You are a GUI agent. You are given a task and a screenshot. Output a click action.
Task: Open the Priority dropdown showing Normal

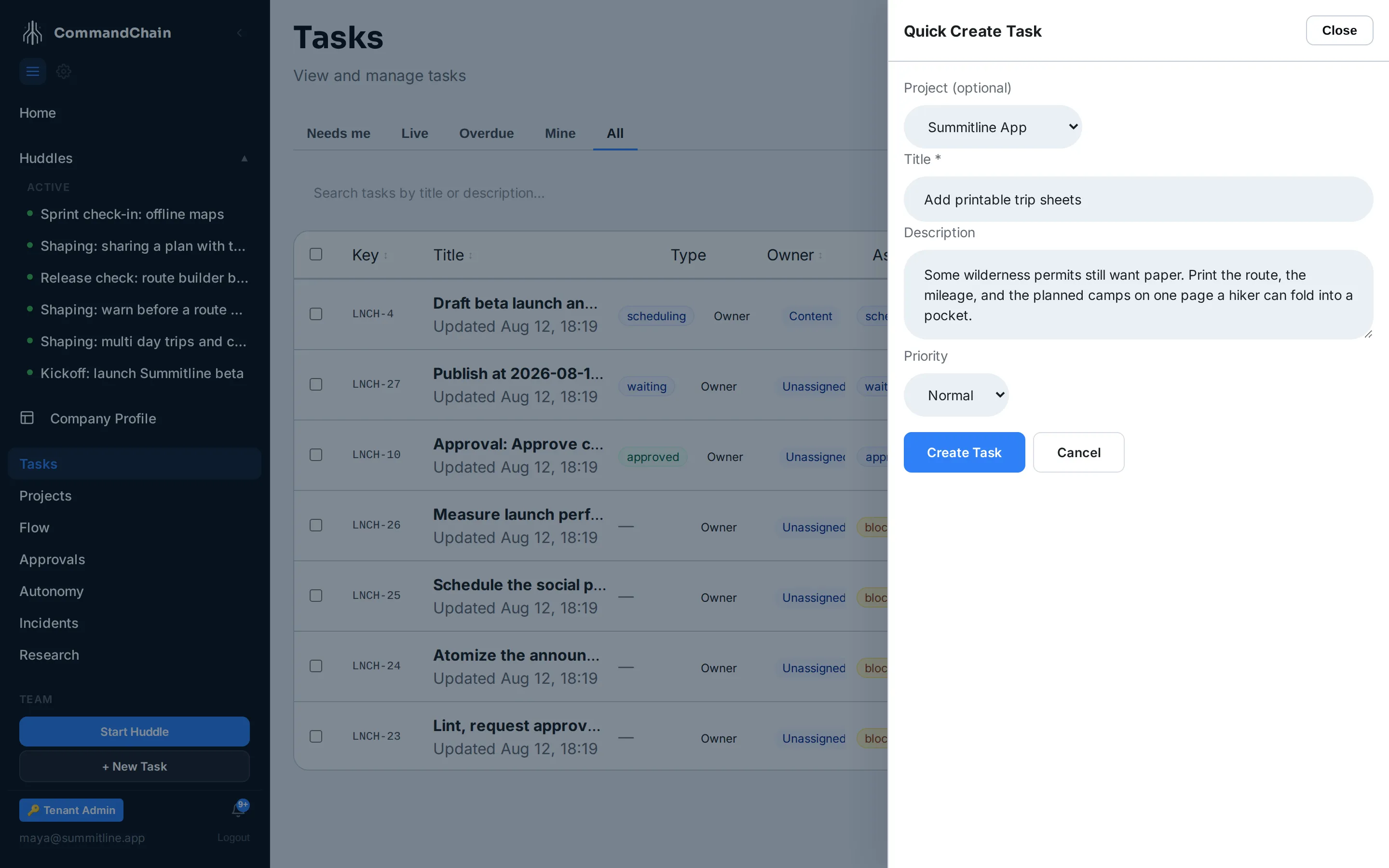click(x=955, y=395)
